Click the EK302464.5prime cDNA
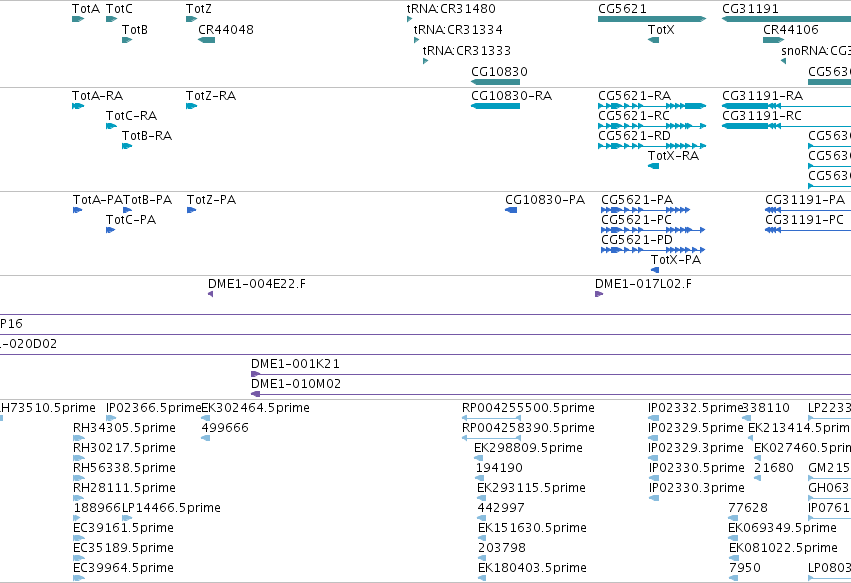851x583 pixels. 206,418
